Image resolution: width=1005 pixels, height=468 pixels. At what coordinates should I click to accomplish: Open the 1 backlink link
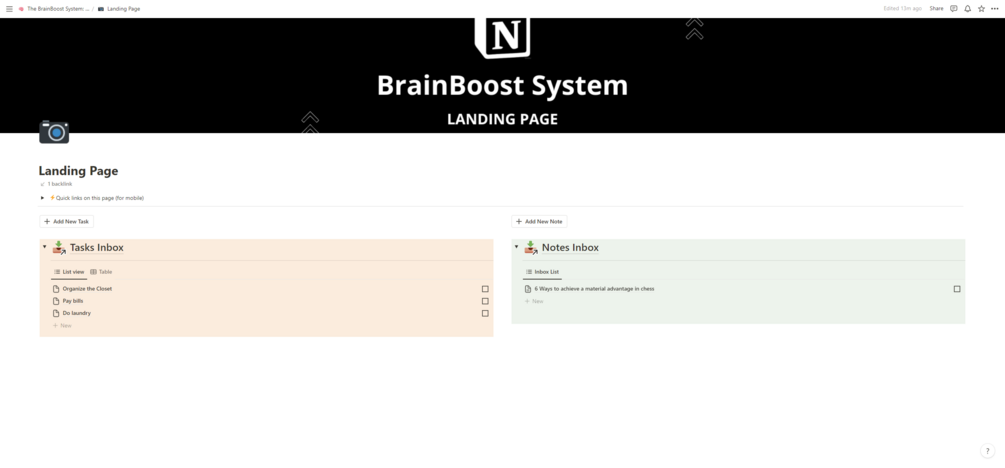(56, 184)
